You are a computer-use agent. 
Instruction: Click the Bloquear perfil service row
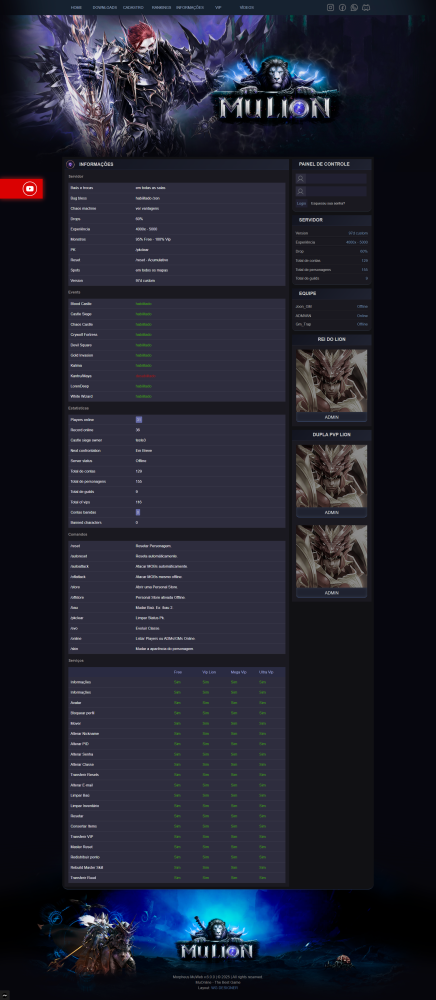coord(177,713)
